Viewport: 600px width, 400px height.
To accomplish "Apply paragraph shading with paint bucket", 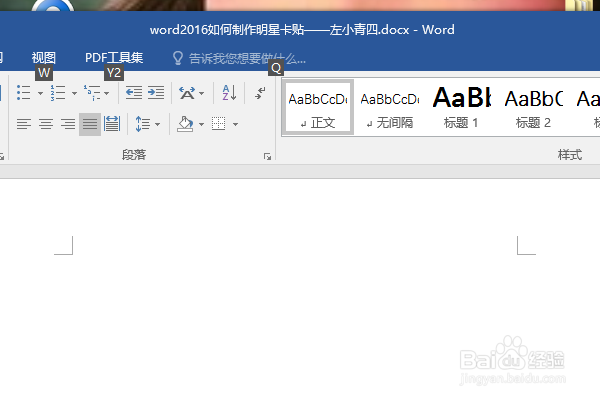I will point(185,124).
